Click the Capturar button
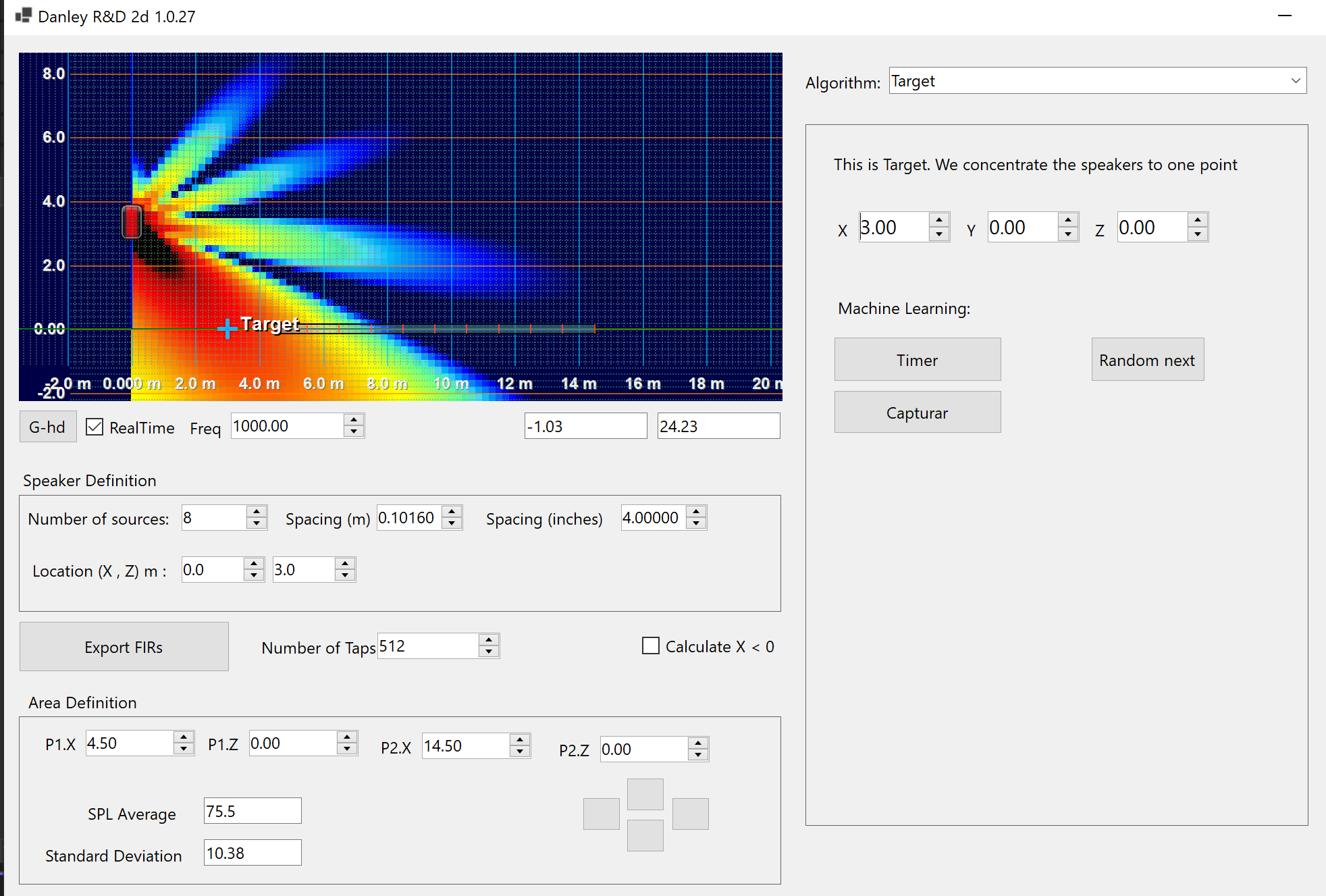 click(917, 413)
